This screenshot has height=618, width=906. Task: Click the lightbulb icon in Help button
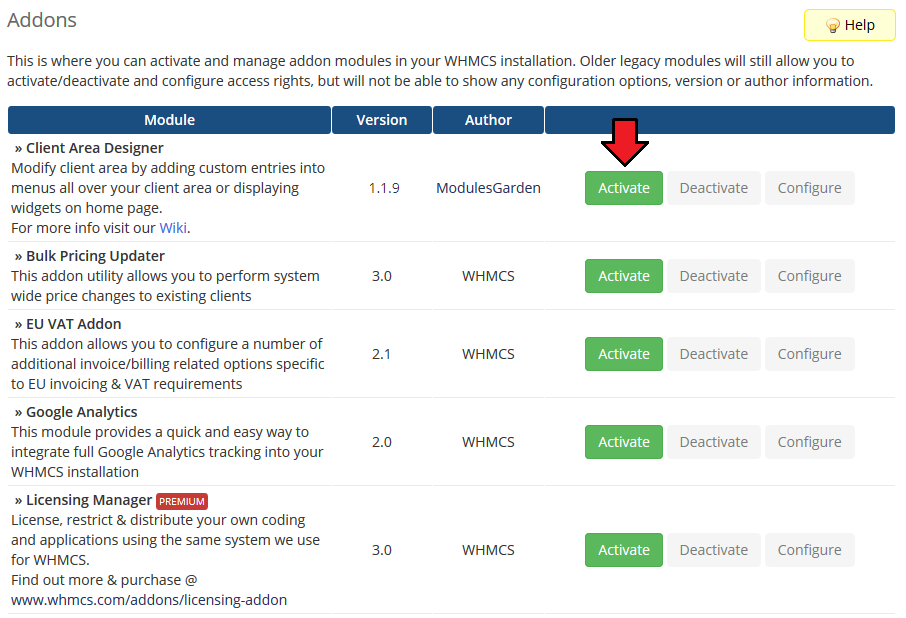(833, 25)
